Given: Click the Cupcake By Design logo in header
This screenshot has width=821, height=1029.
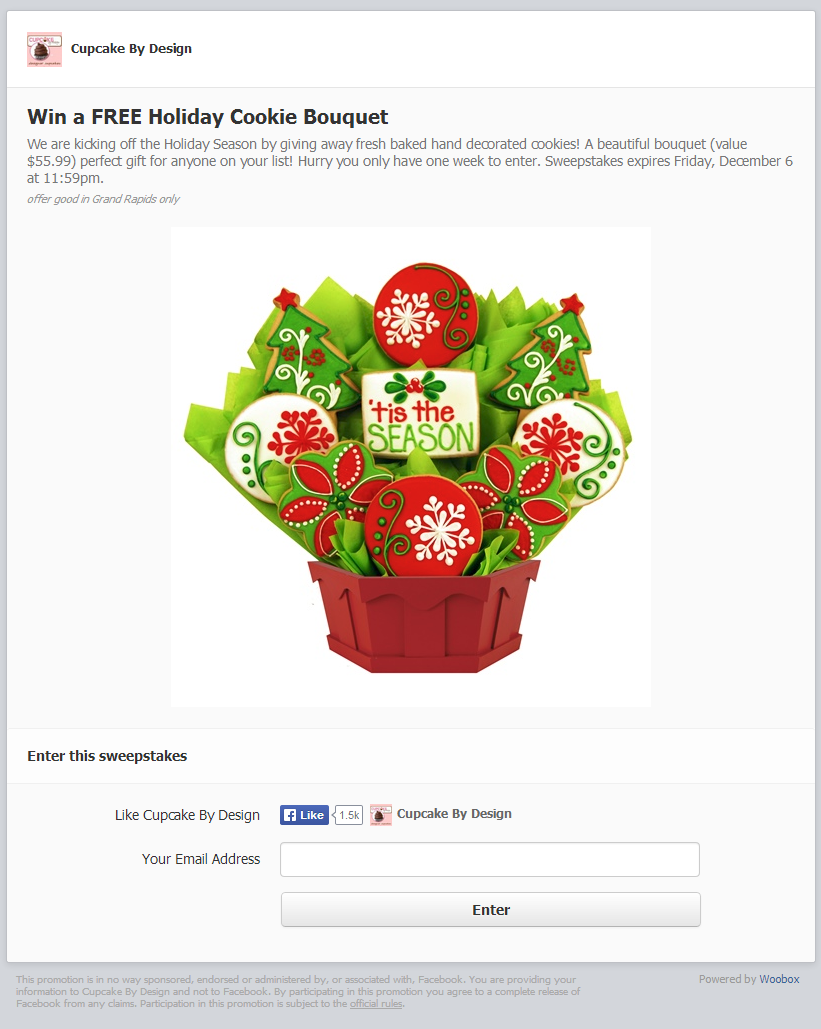Looking at the screenshot, I should click(x=44, y=49).
